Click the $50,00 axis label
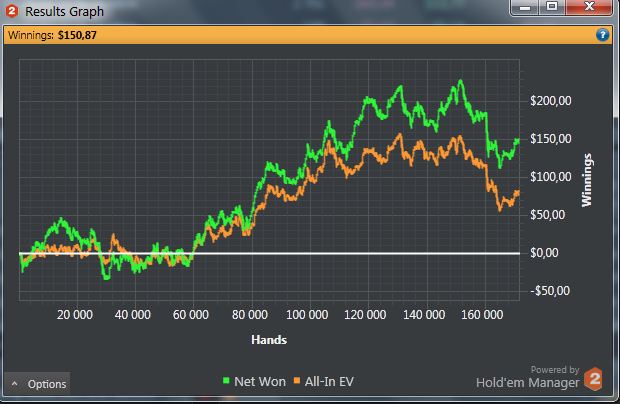Image resolution: width=620 pixels, height=404 pixels. pyautogui.click(x=548, y=215)
